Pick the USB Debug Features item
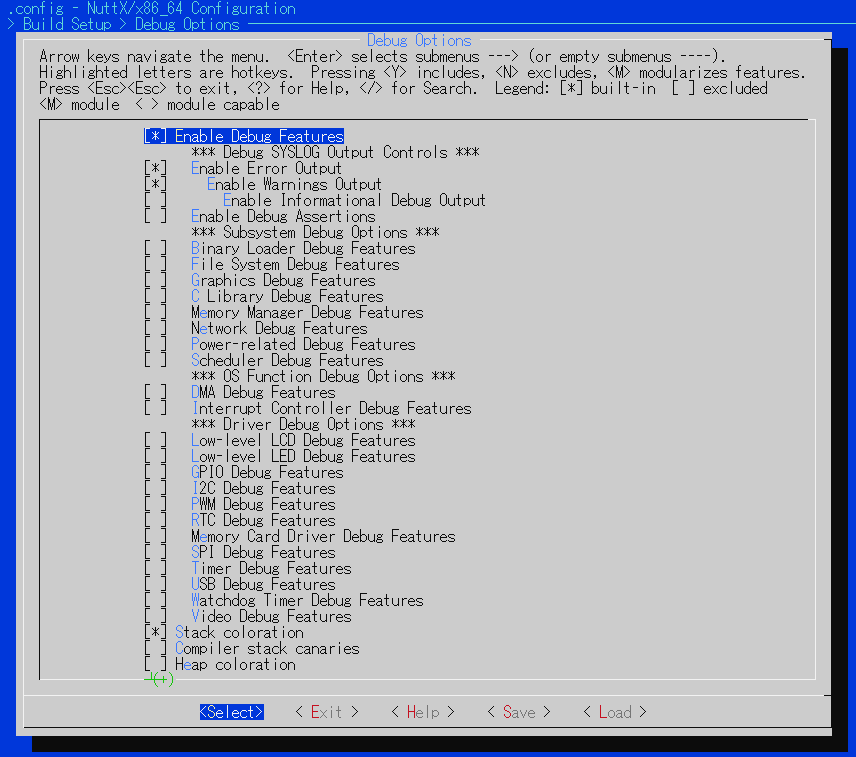 pyautogui.click(x=263, y=584)
